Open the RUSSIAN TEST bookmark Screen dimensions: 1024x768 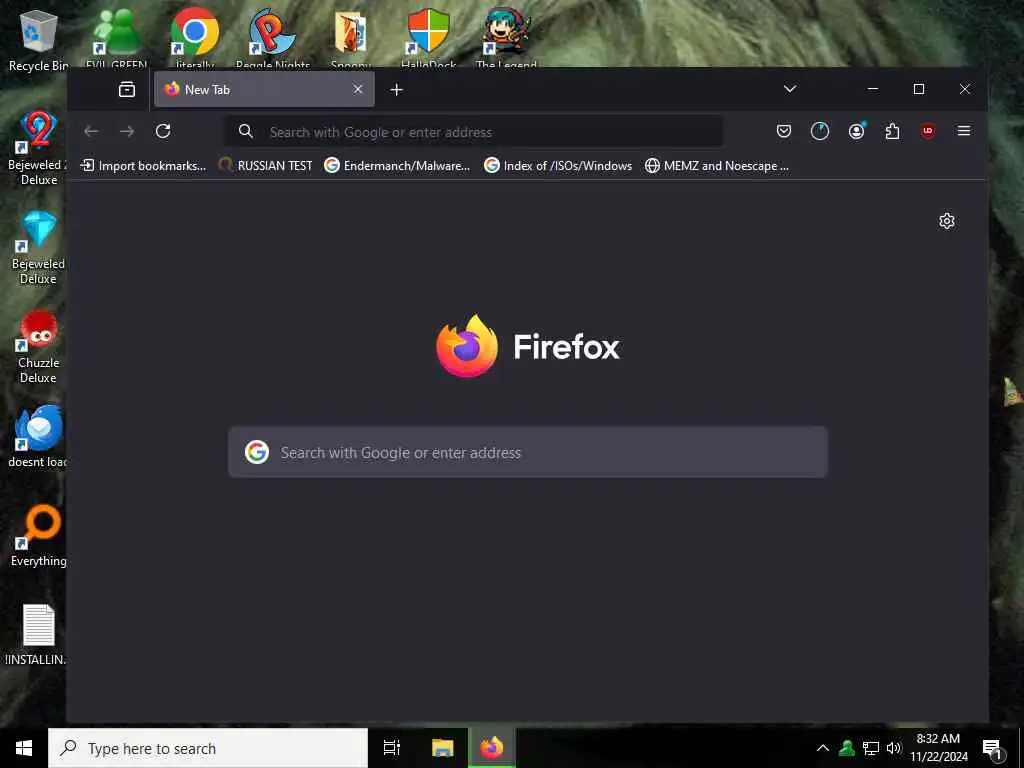[265, 166]
